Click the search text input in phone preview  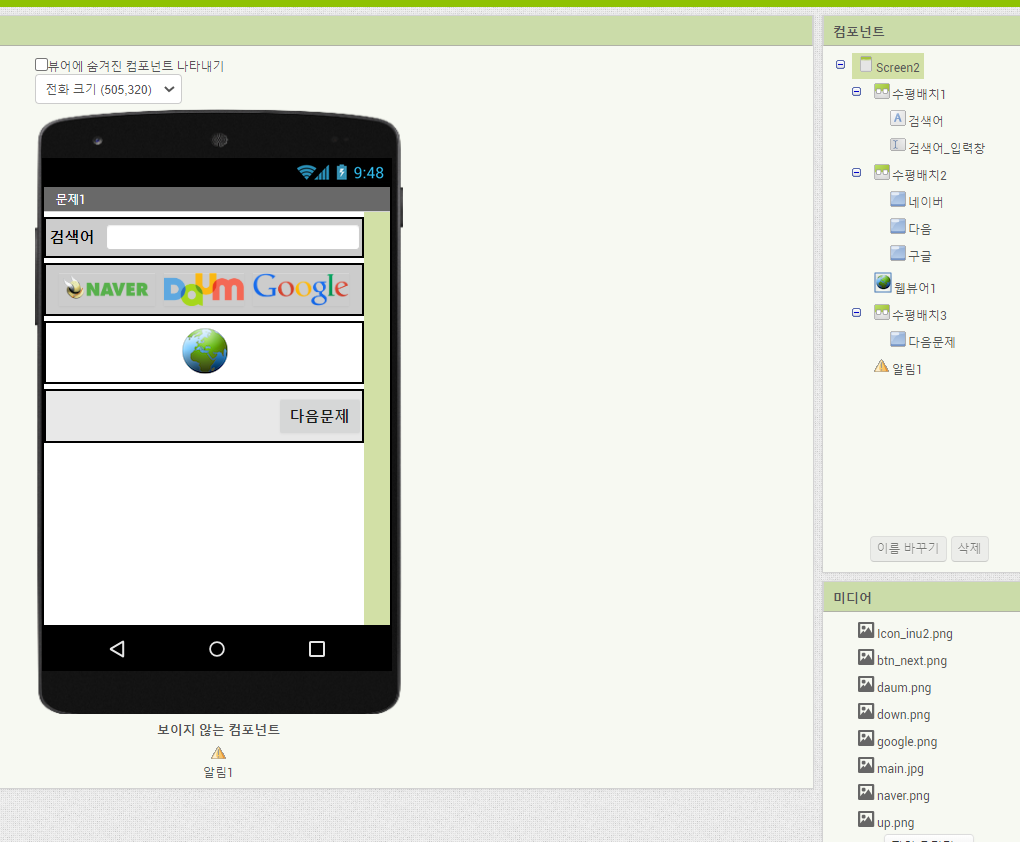(233, 237)
